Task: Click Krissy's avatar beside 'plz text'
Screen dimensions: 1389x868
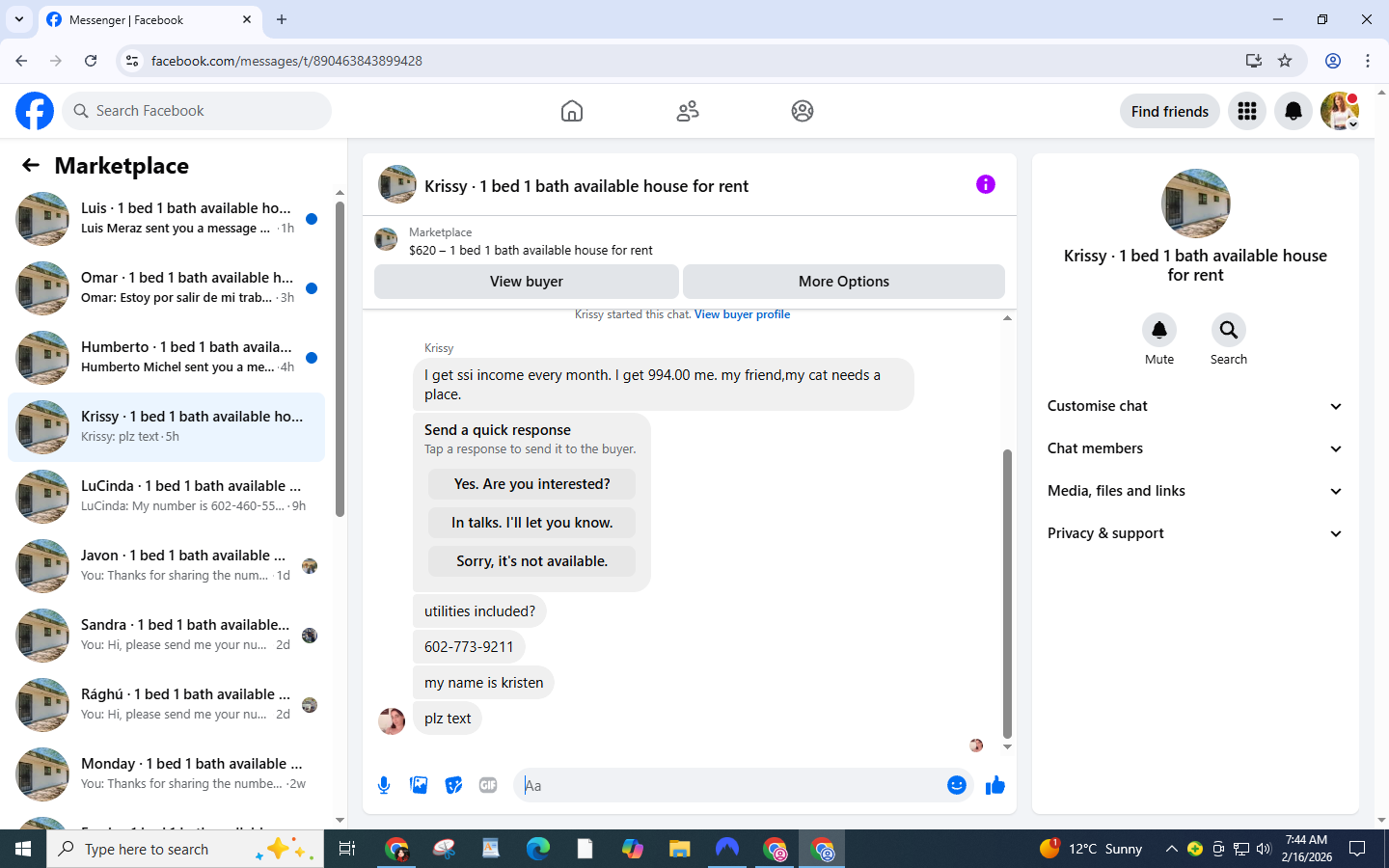Action: [392, 720]
